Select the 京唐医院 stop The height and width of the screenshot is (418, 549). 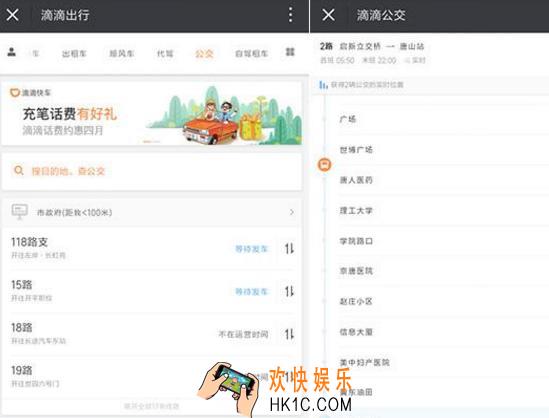[x=356, y=271]
